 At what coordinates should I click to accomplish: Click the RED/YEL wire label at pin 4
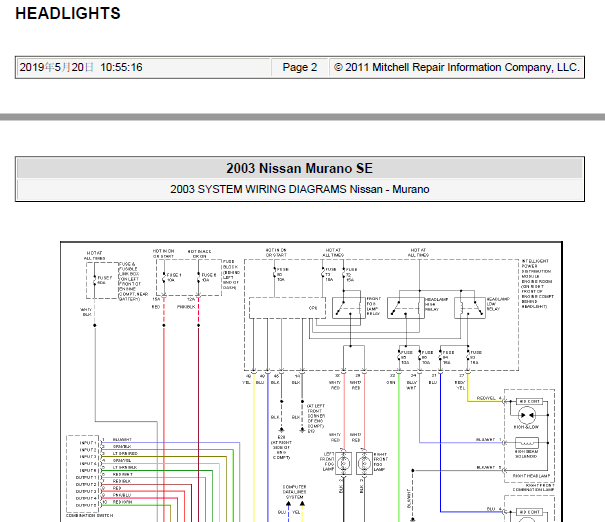(486, 398)
